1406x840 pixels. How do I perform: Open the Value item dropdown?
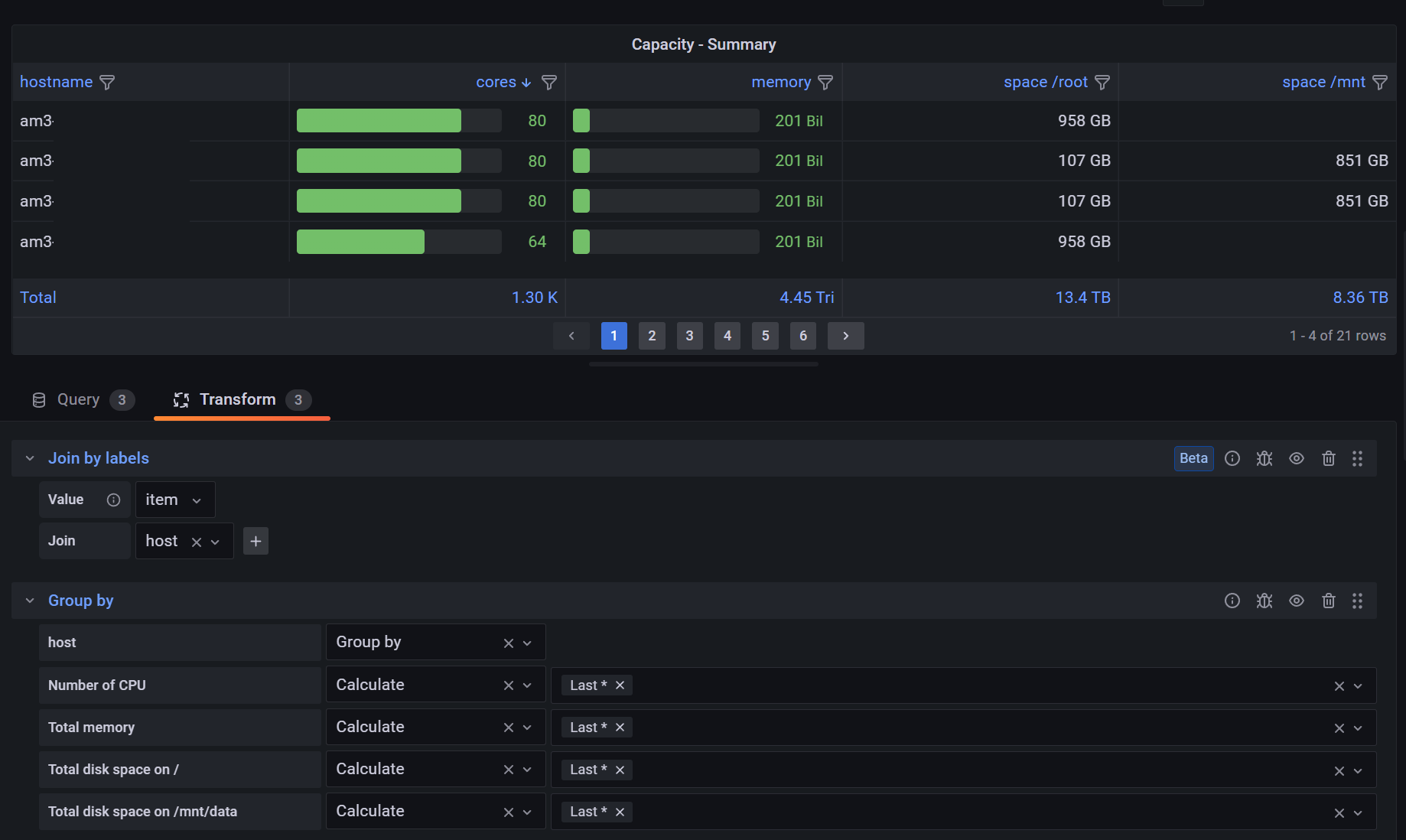tap(174, 499)
